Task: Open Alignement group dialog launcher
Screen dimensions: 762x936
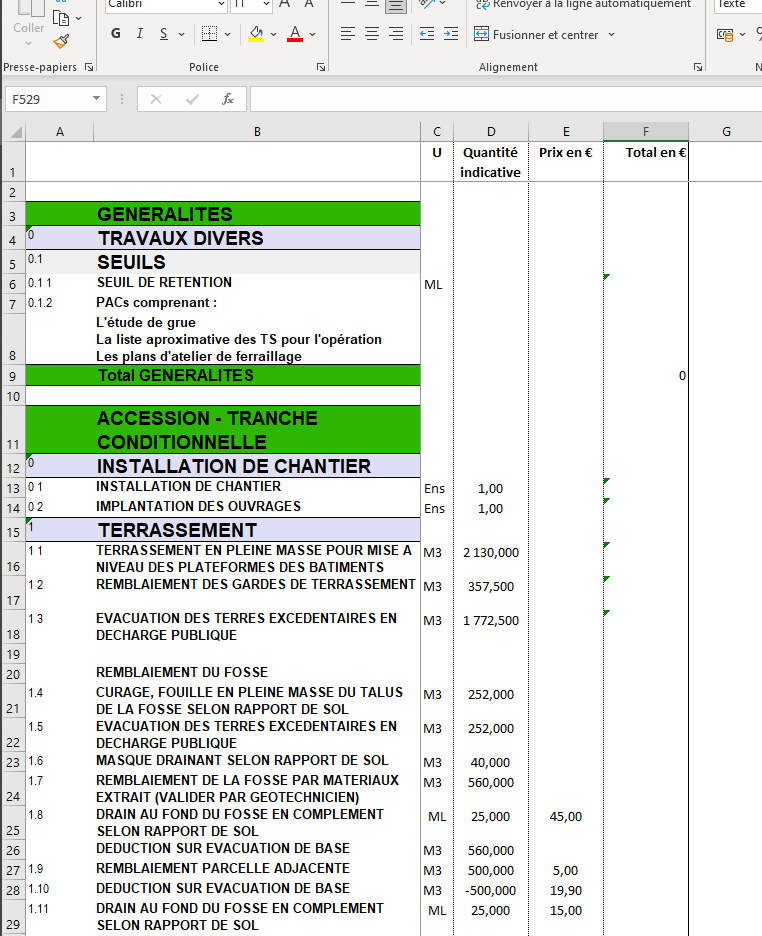Action: tap(698, 67)
